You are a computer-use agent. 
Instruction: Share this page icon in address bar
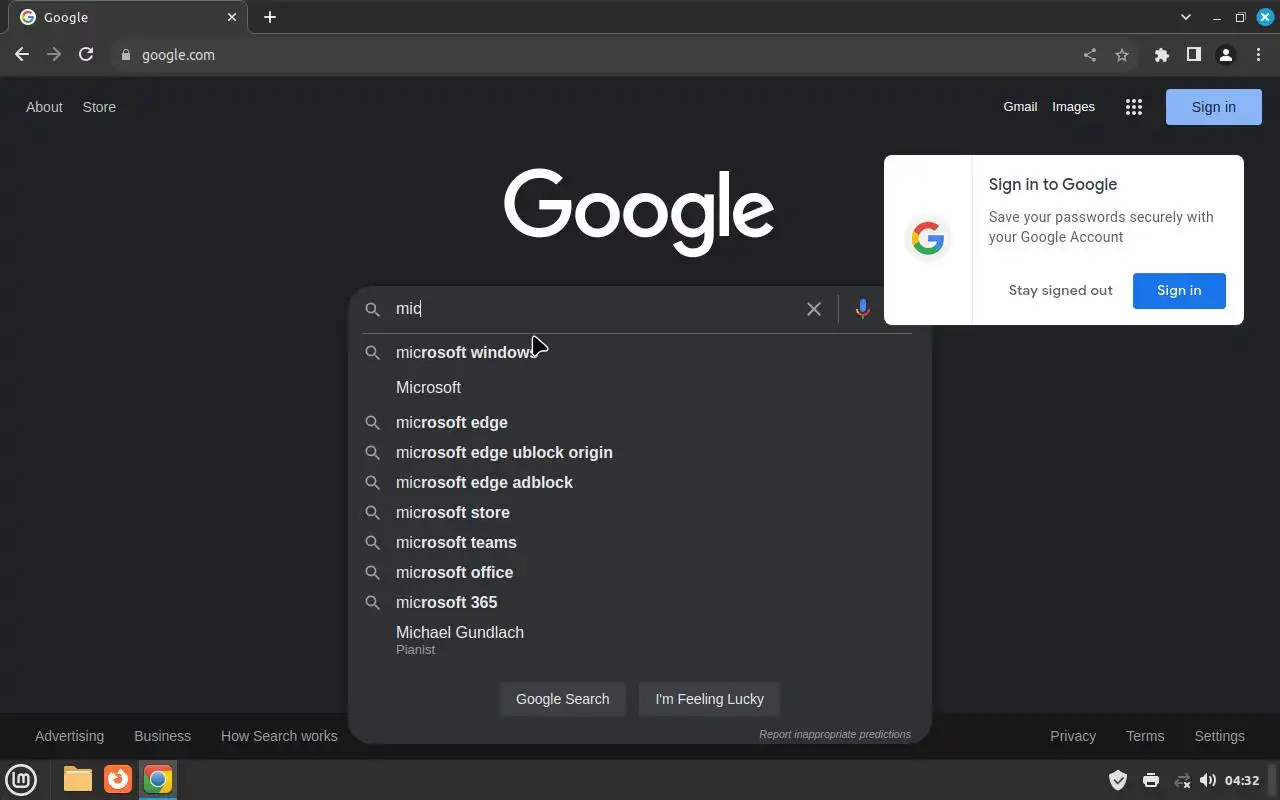click(x=1090, y=55)
